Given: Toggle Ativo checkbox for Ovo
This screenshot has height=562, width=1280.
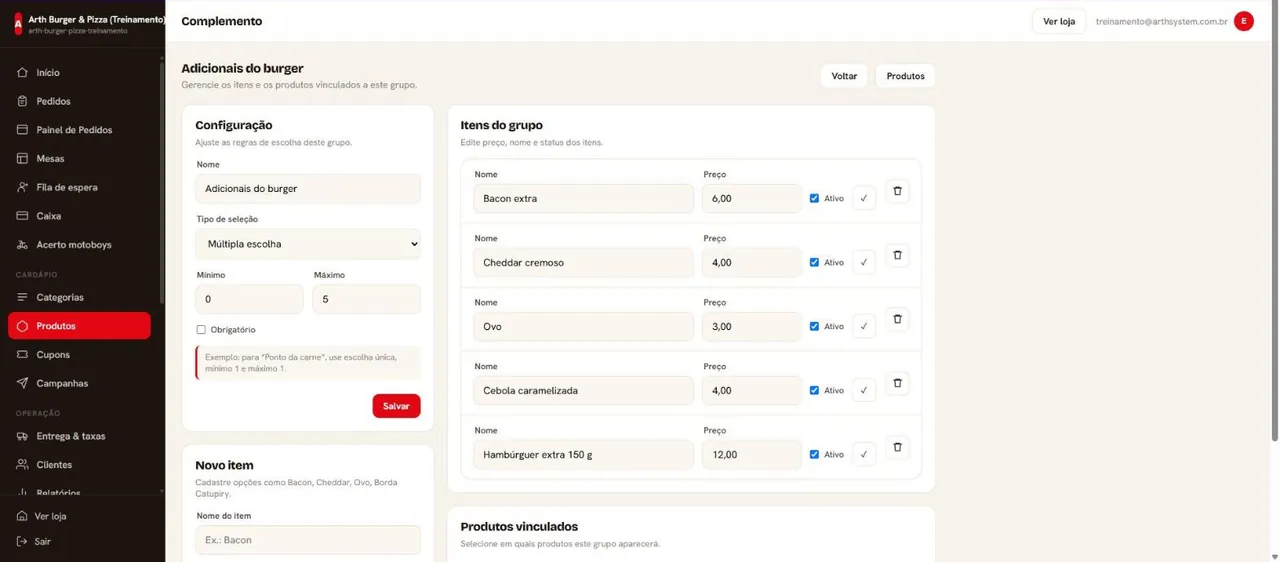Looking at the screenshot, I should pos(814,326).
